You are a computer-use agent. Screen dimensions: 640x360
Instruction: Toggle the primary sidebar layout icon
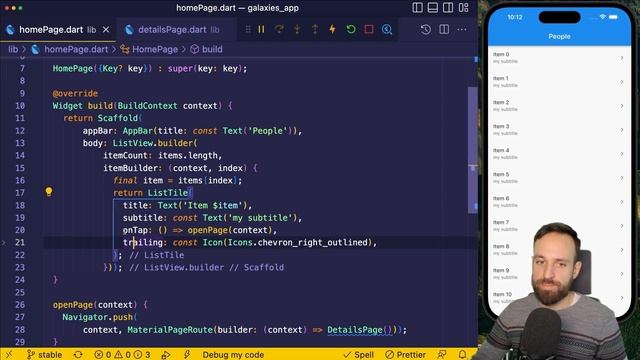click(x=417, y=8)
